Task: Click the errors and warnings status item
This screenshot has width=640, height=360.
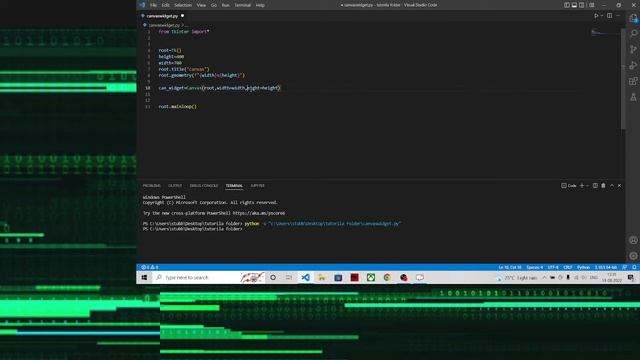Action: [150, 267]
